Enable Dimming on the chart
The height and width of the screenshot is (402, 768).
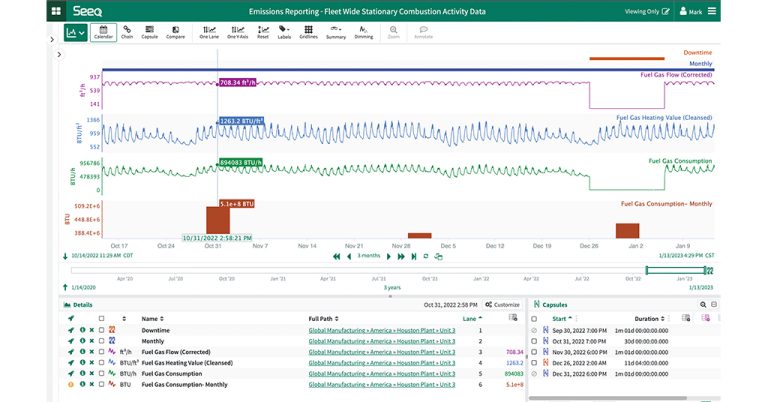(363, 33)
